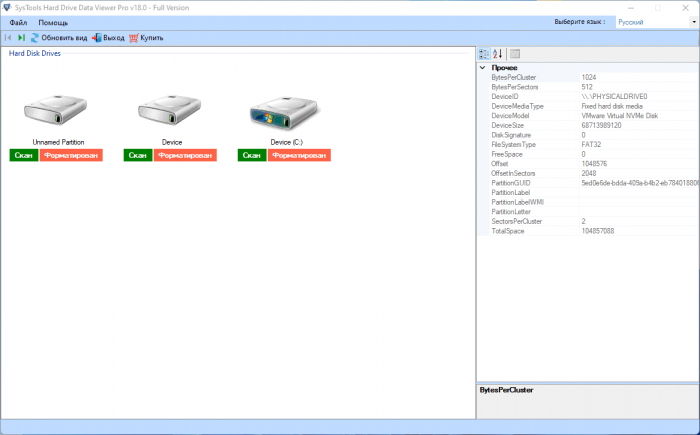Click the 68713989120 device size value
700x435 pixels.
point(601,125)
